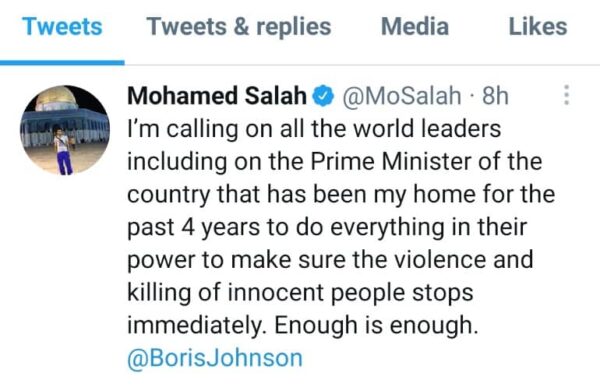This screenshot has height=387, width=600.
Task: Open the tweet via the 8h timestamp
Action: point(495,96)
